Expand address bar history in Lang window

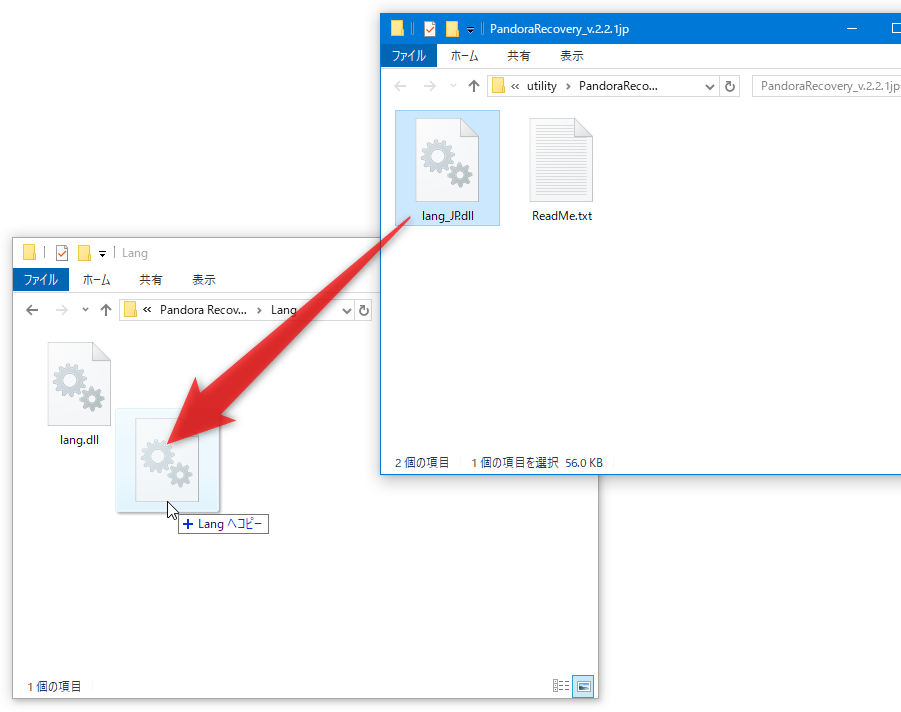[346, 310]
